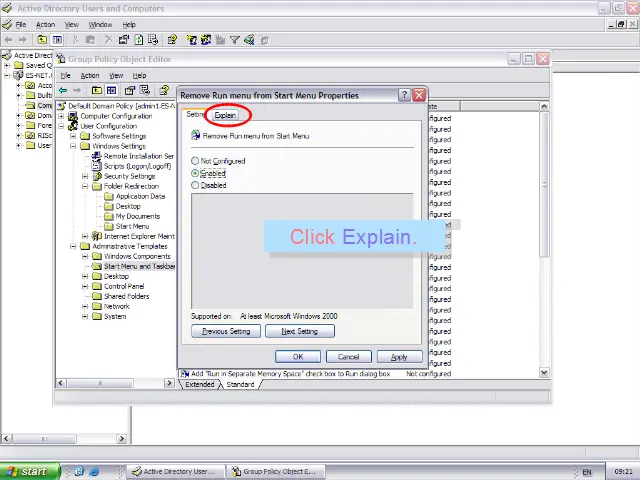Open the Explain tab
This screenshot has height=480, width=640.
pos(225,116)
